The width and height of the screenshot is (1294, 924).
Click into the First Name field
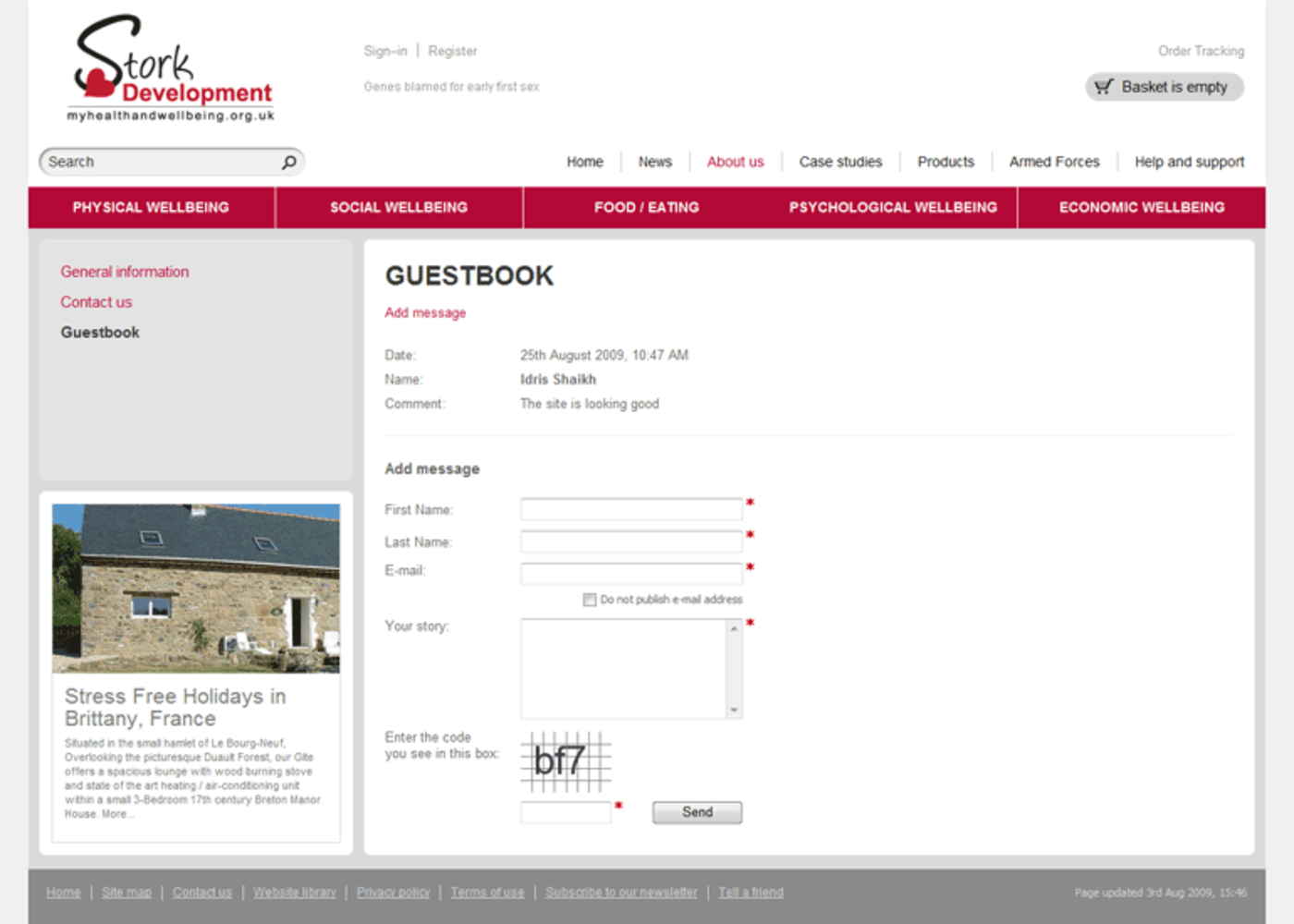point(630,509)
